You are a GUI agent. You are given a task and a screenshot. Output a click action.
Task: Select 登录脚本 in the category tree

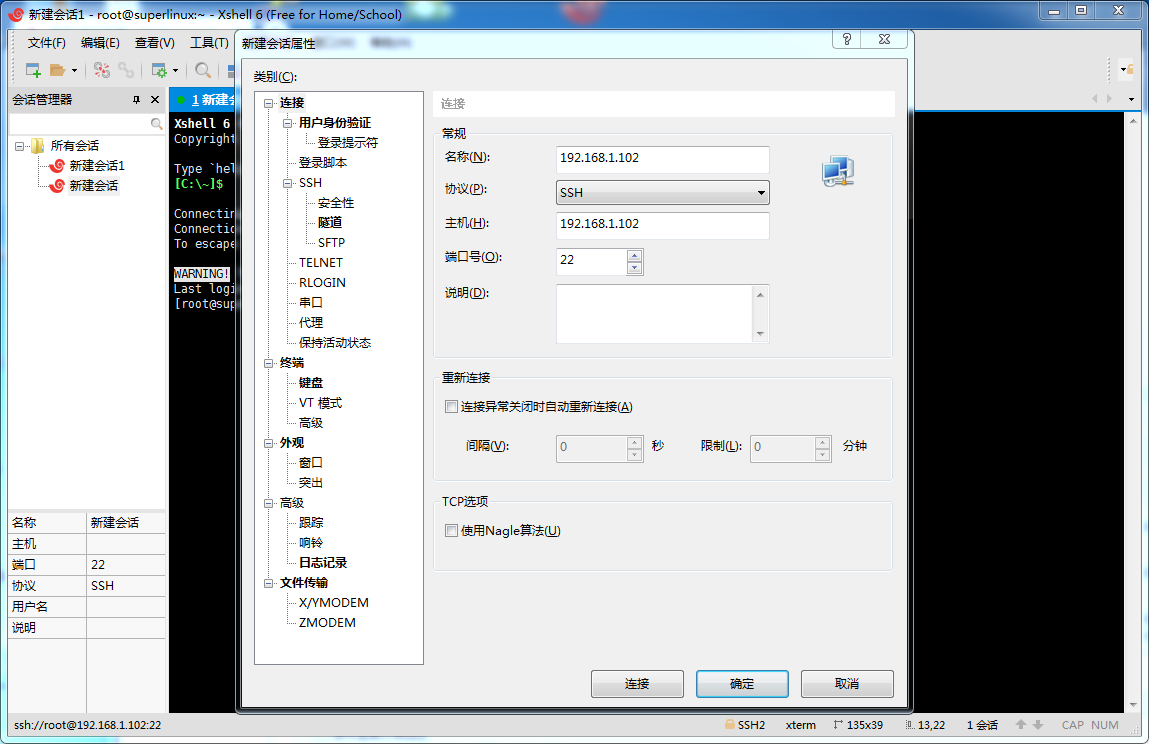pyautogui.click(x=322, y=163)
